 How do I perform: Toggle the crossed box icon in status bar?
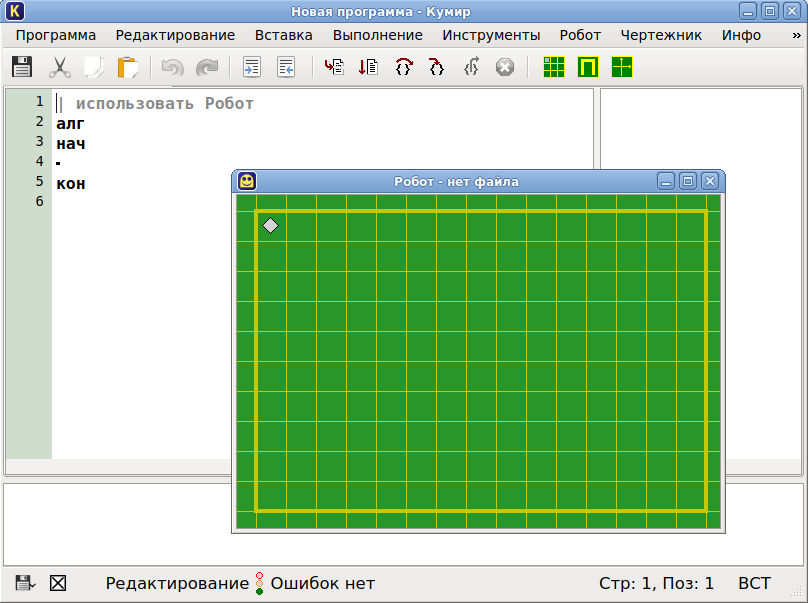coord(58,583)
